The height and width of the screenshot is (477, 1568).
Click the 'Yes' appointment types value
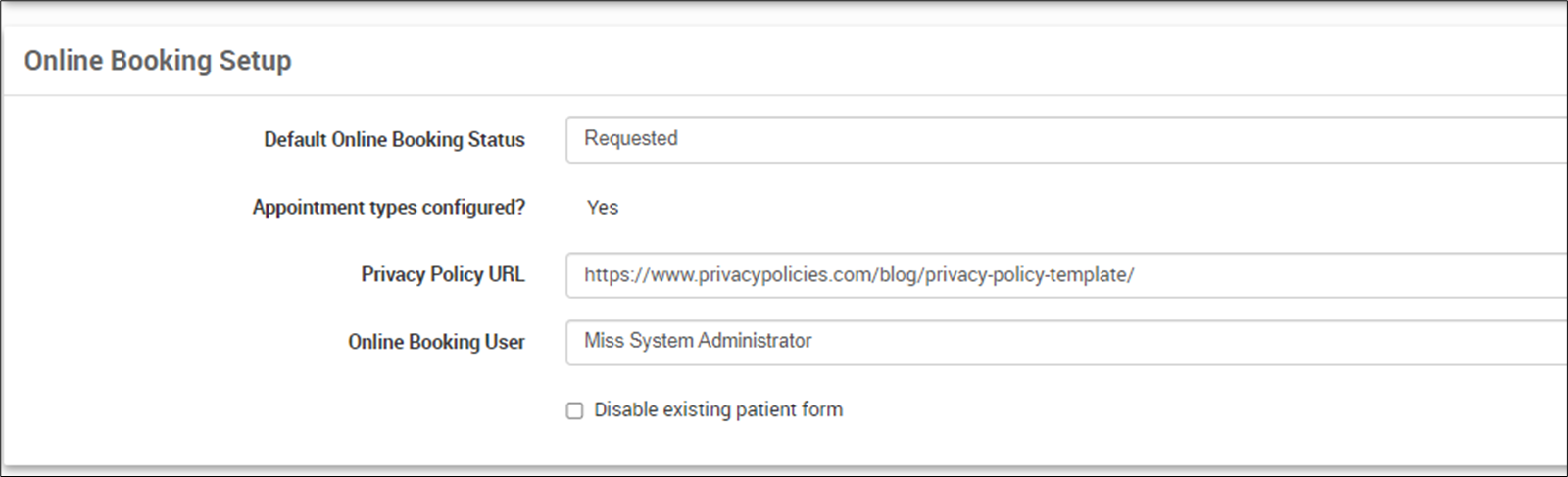pos(602,208)
